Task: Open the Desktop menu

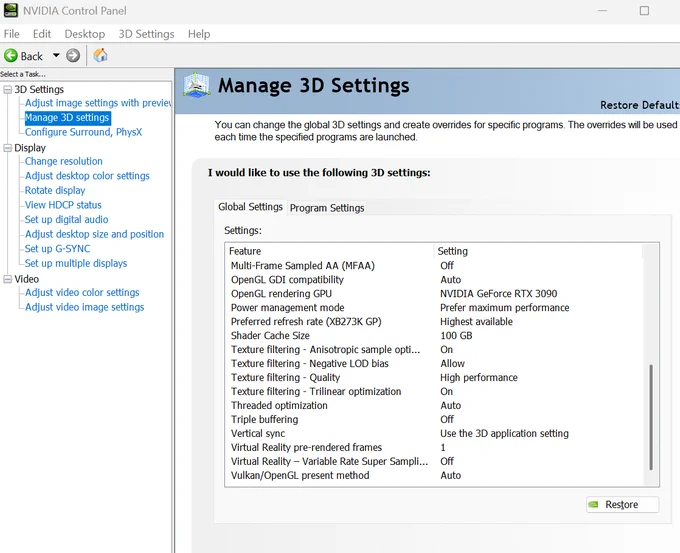Action: tap(85, 34)
